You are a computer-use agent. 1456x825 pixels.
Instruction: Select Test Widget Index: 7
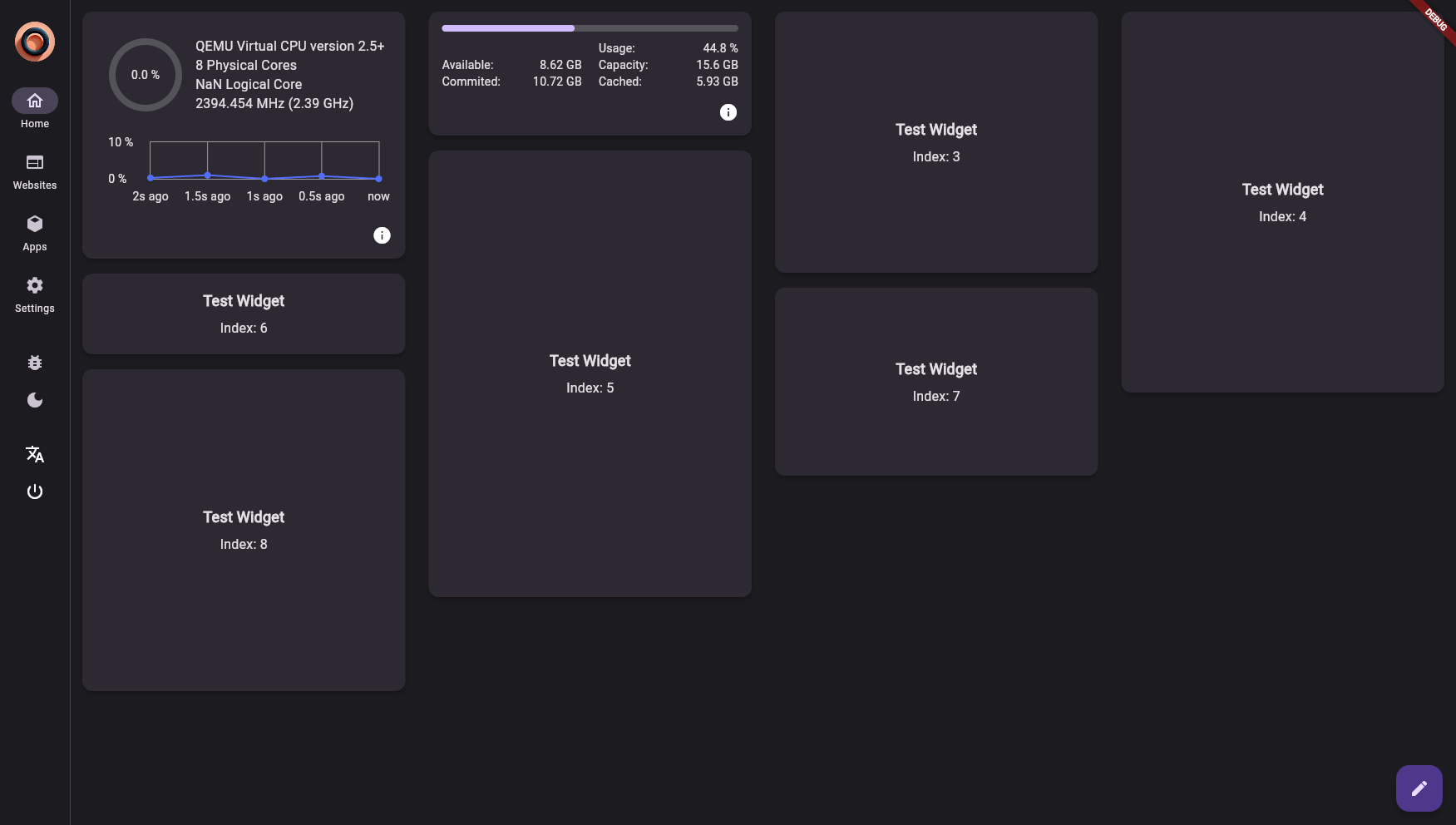936,382
